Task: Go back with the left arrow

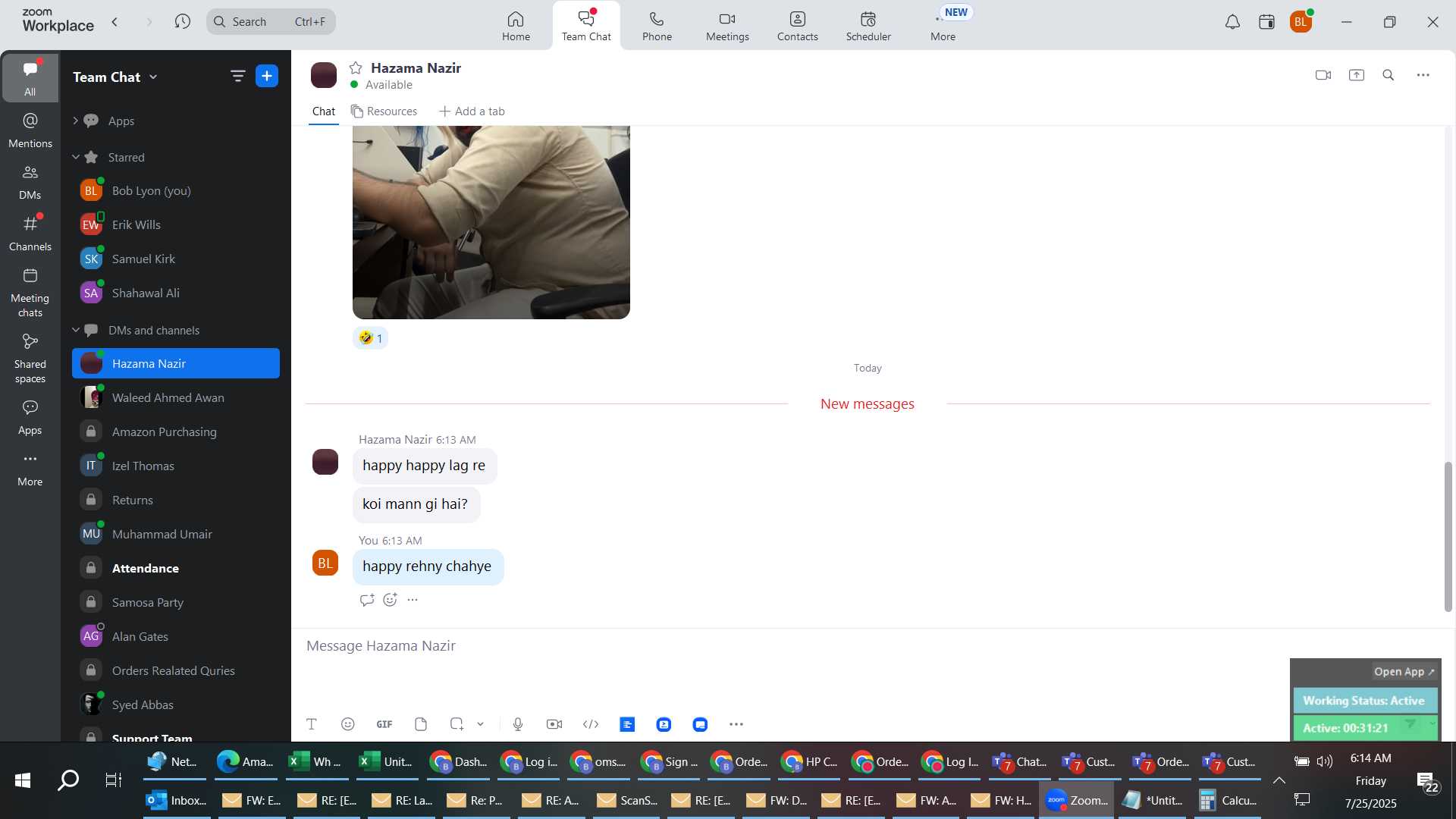Action: click(115, 22)
